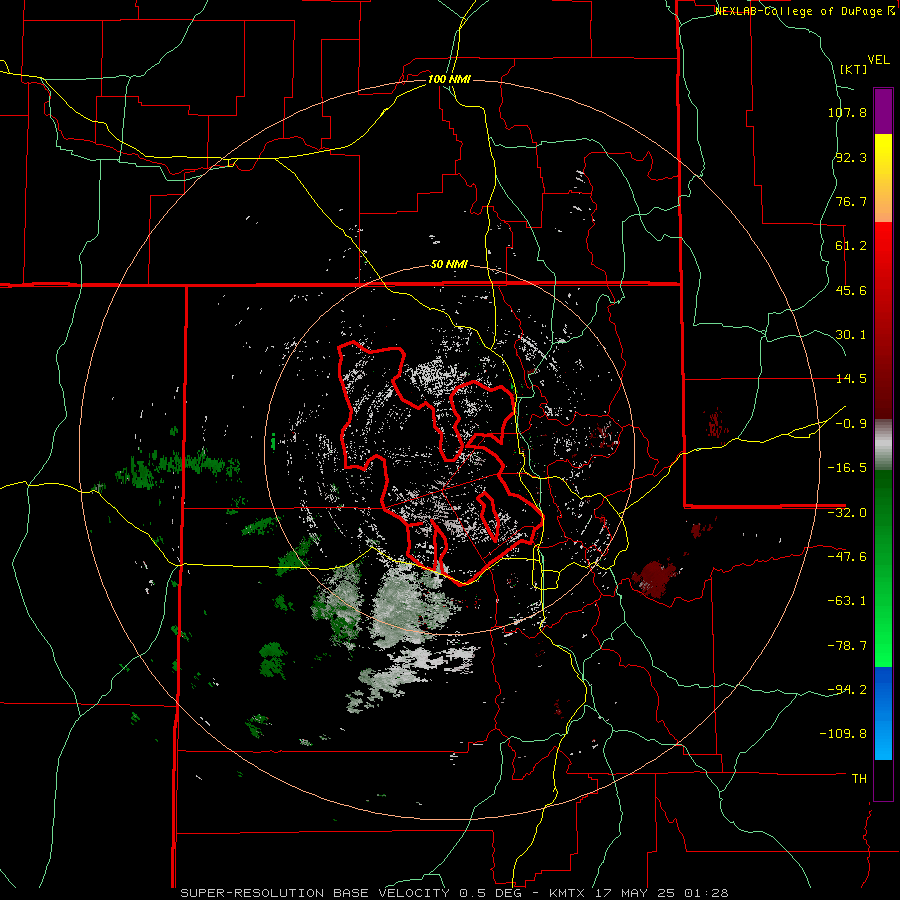Click the red segment of velocity color bar

(x=883, y=320)
